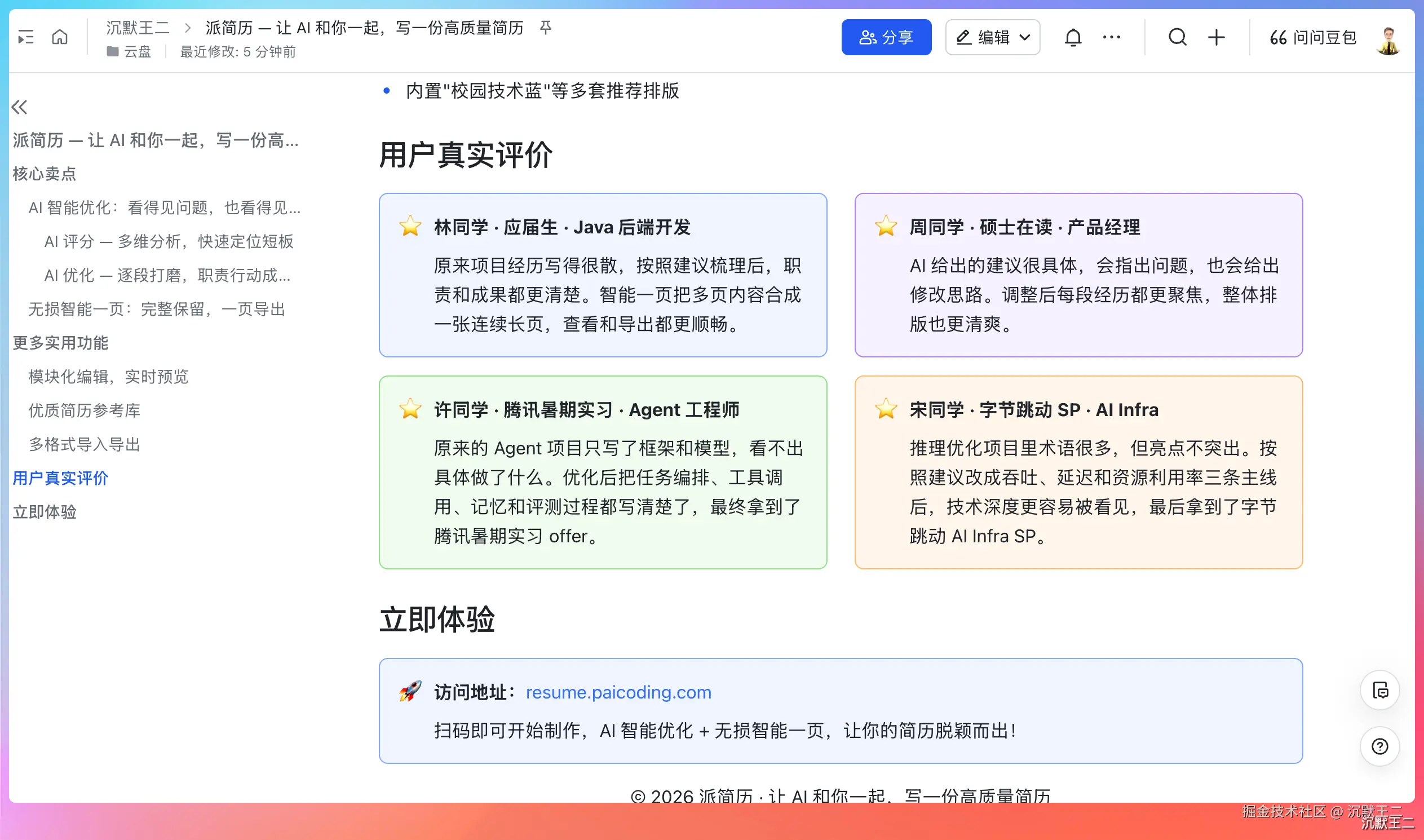
Task: Jump to outline item 核心卖点
Action: click(45, 174)
